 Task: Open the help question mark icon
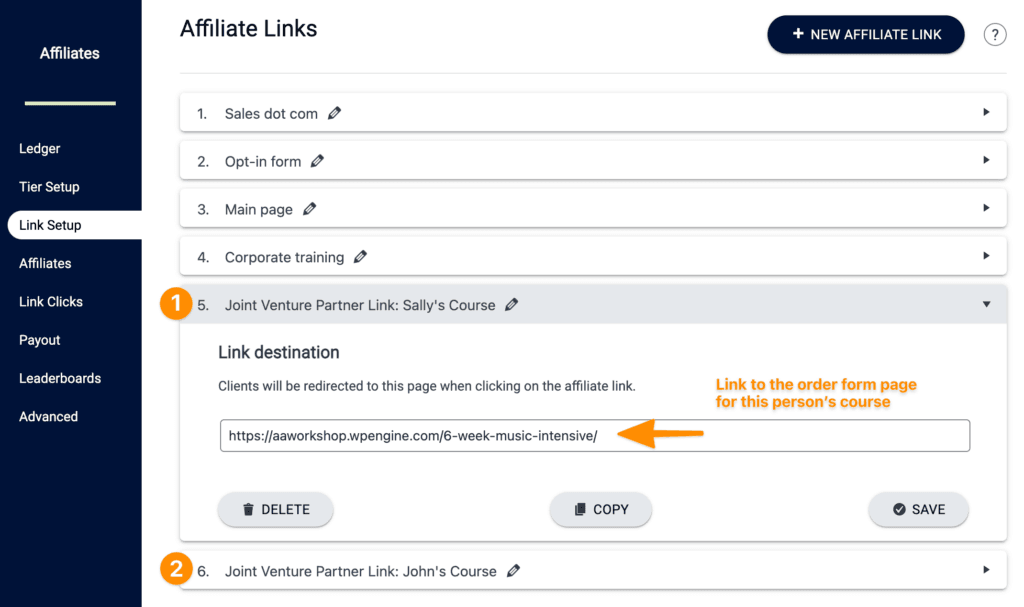pos(994,34)
